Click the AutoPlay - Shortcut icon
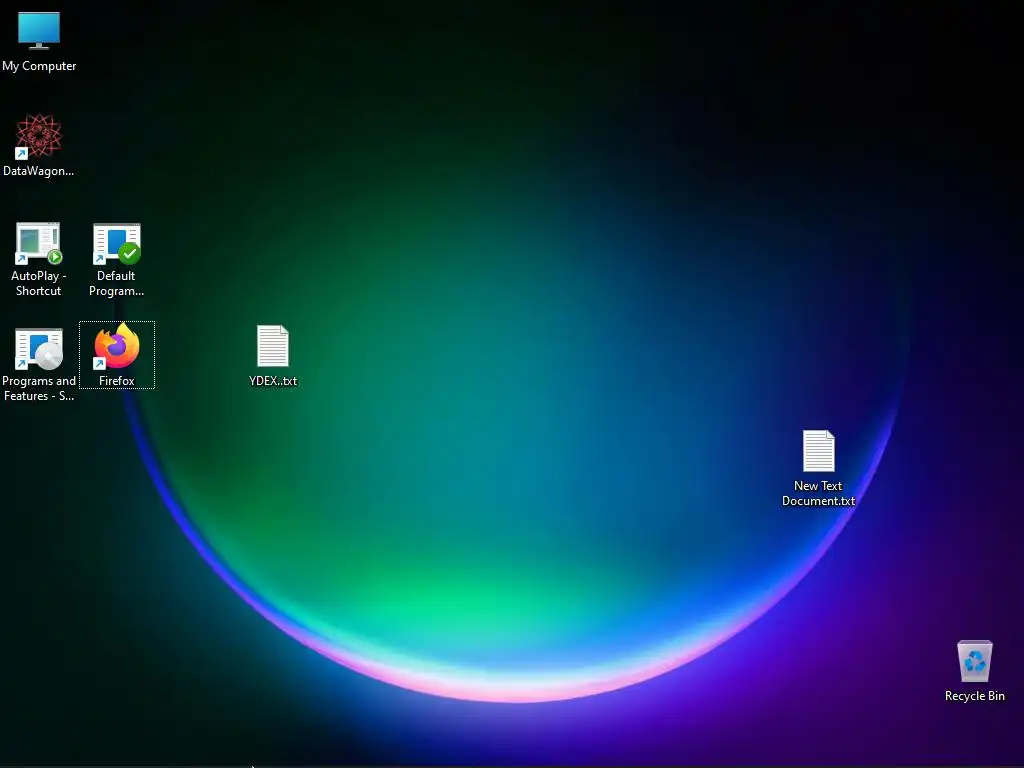Screen dimensions: 1024x768 click(39, 243)
